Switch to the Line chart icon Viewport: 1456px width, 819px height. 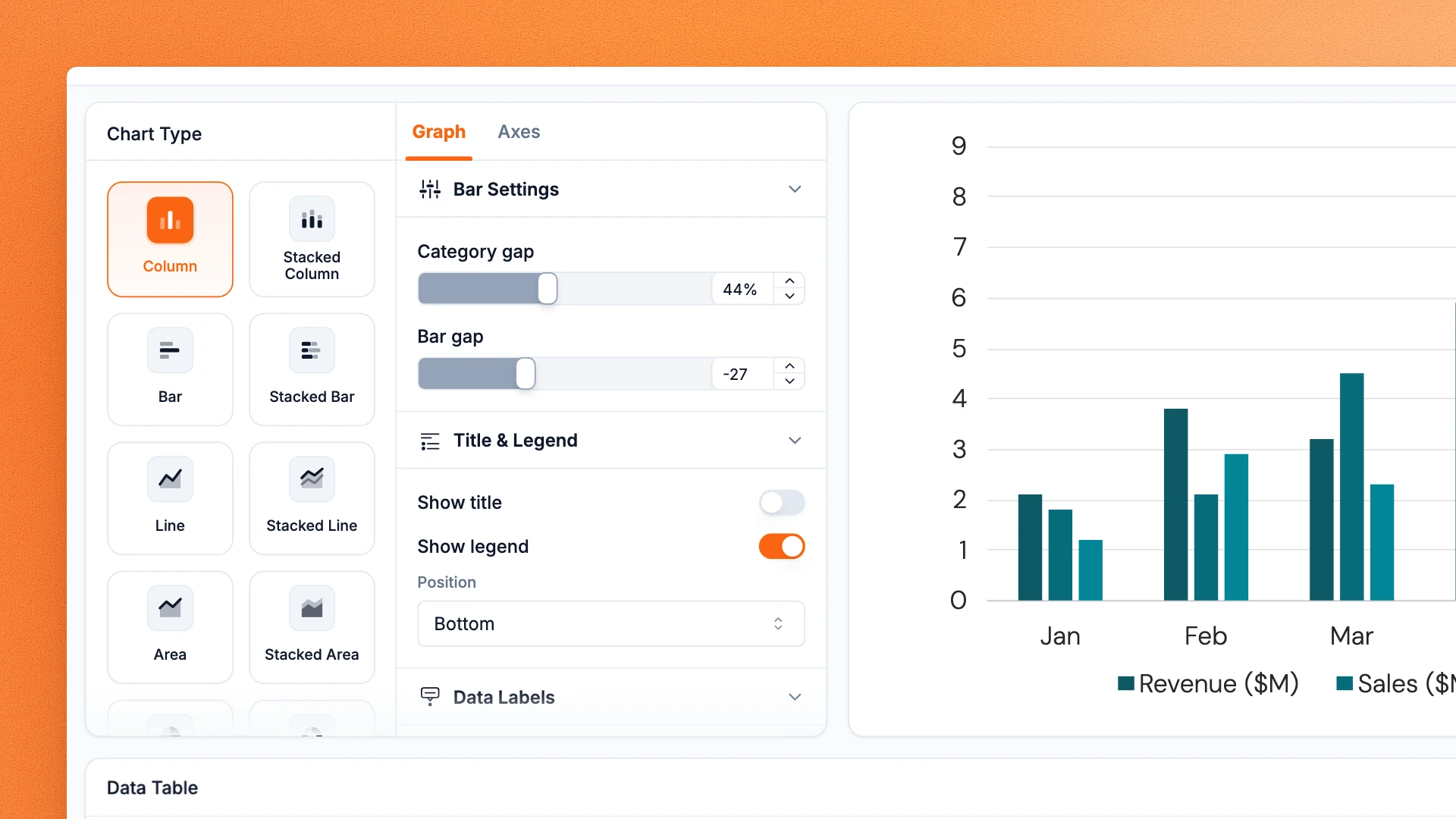(170, 479)
